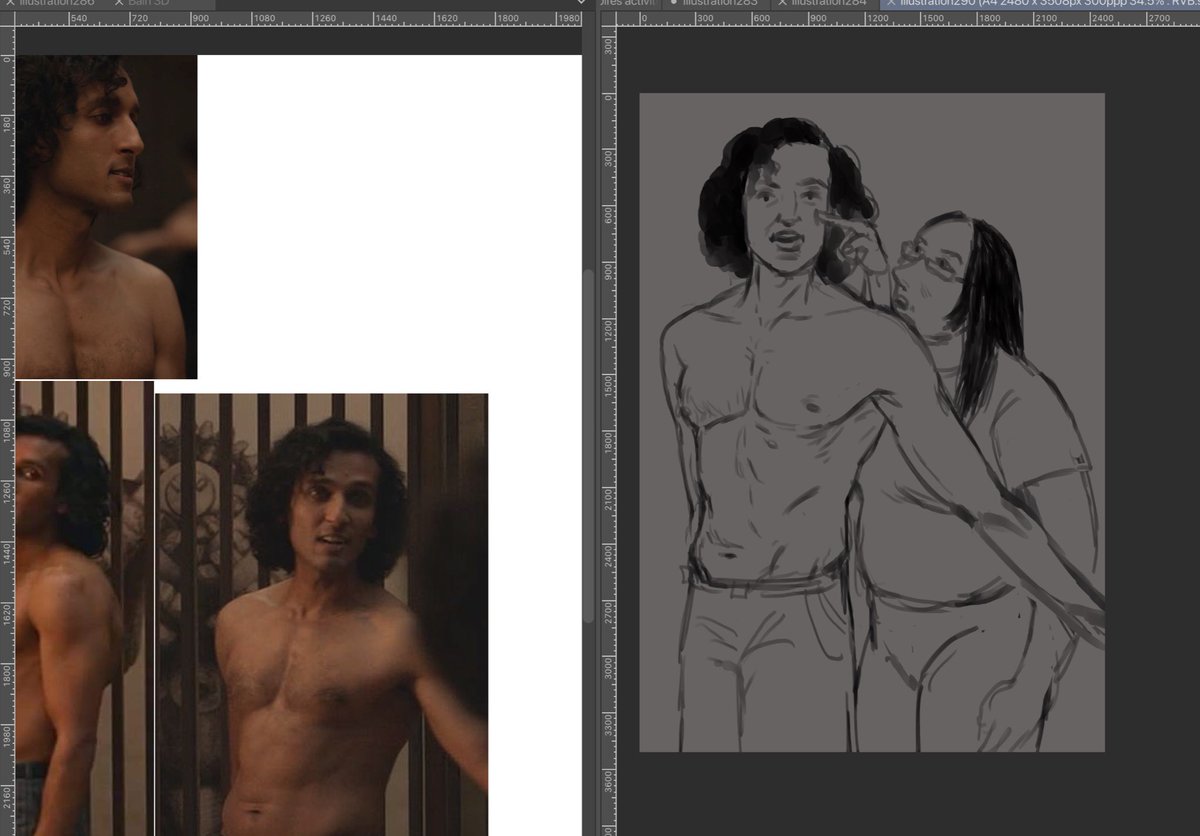Click the left pane vertical scrollbar handle
Screen dimensions: 1200x836
pyautogui.click(x=588, y=447)
